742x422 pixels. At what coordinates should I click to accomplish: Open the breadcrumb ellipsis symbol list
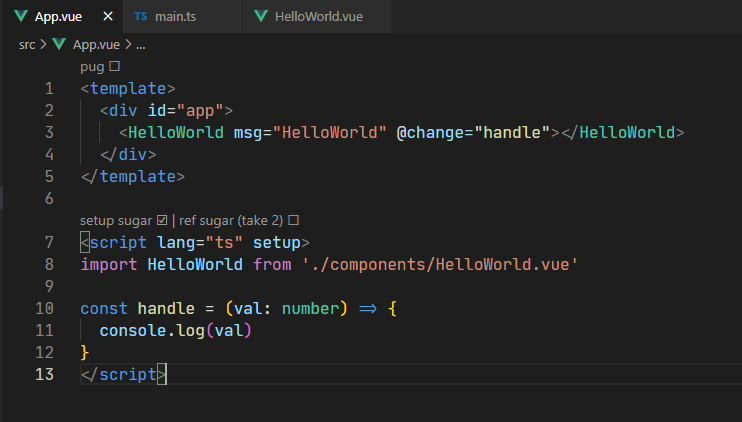pyautogui.click(x=141, y=45)
